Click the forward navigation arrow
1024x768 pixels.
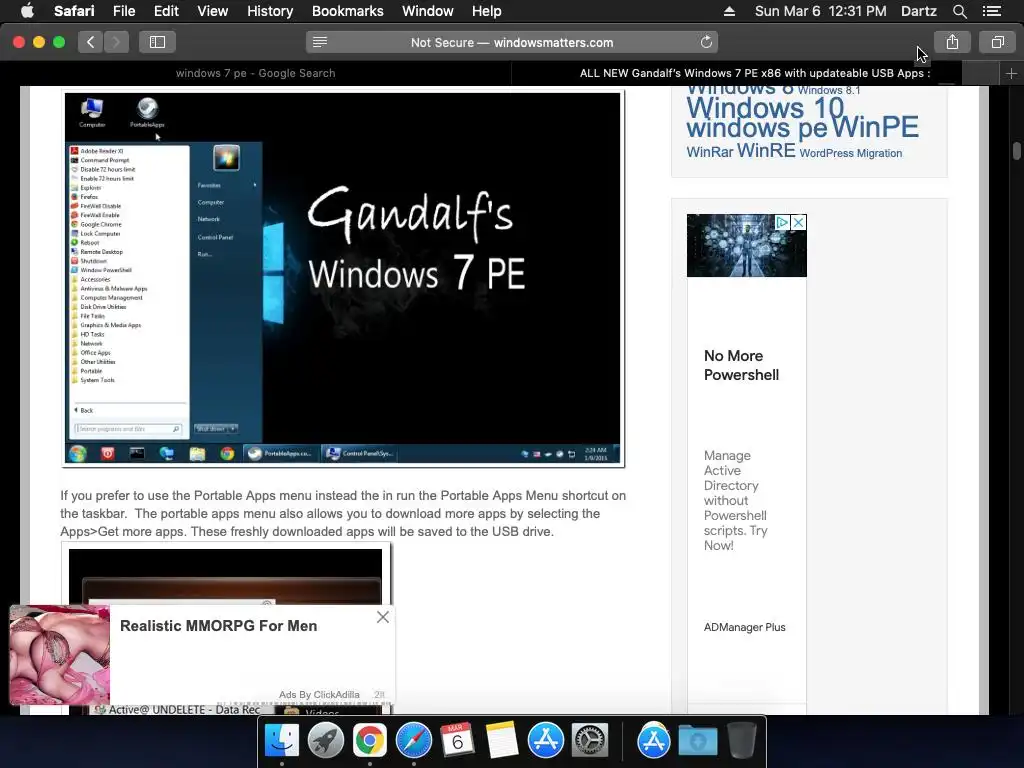click(x=116, y=42)
